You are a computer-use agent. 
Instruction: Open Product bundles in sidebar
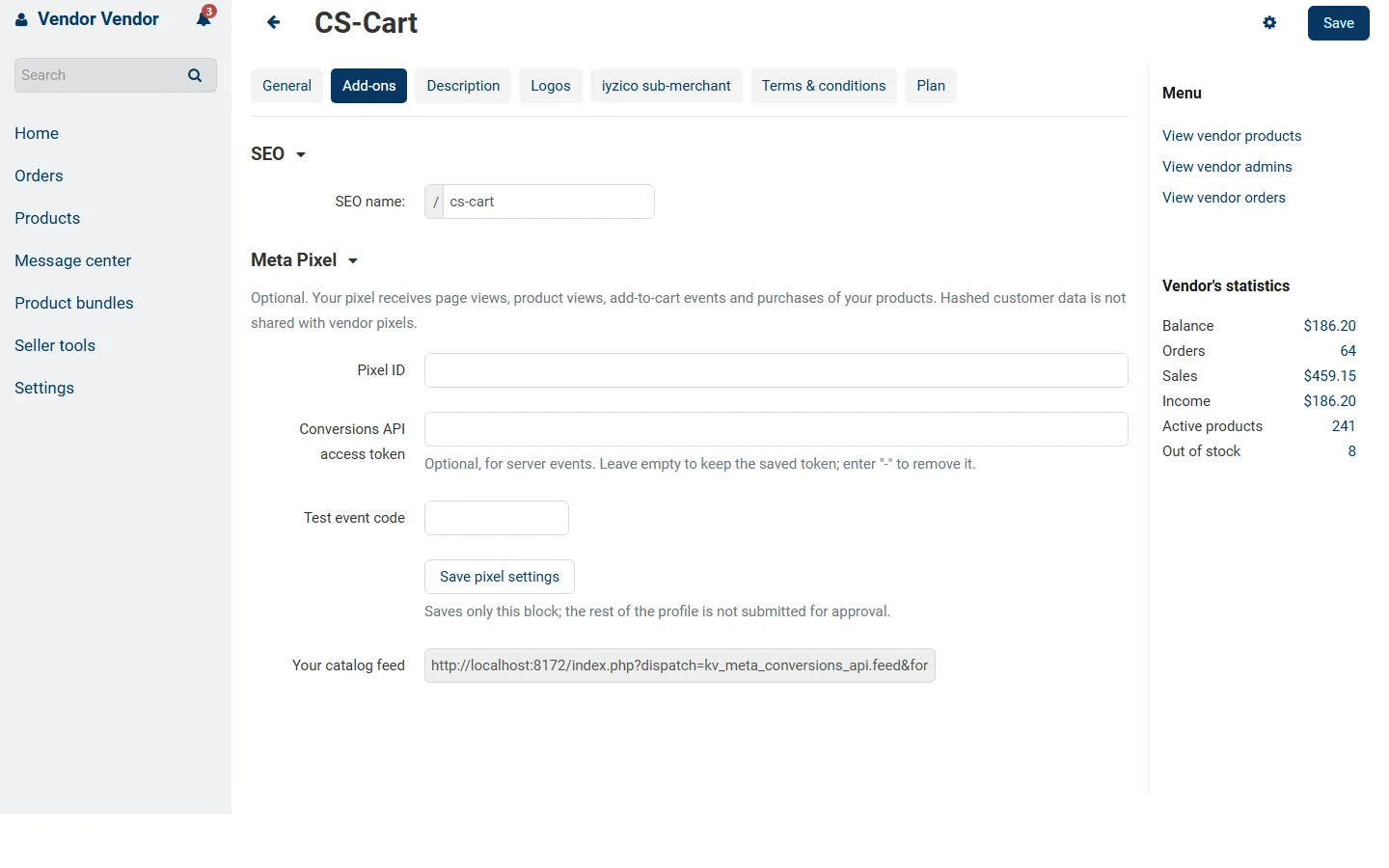click(x=74, y=303)
